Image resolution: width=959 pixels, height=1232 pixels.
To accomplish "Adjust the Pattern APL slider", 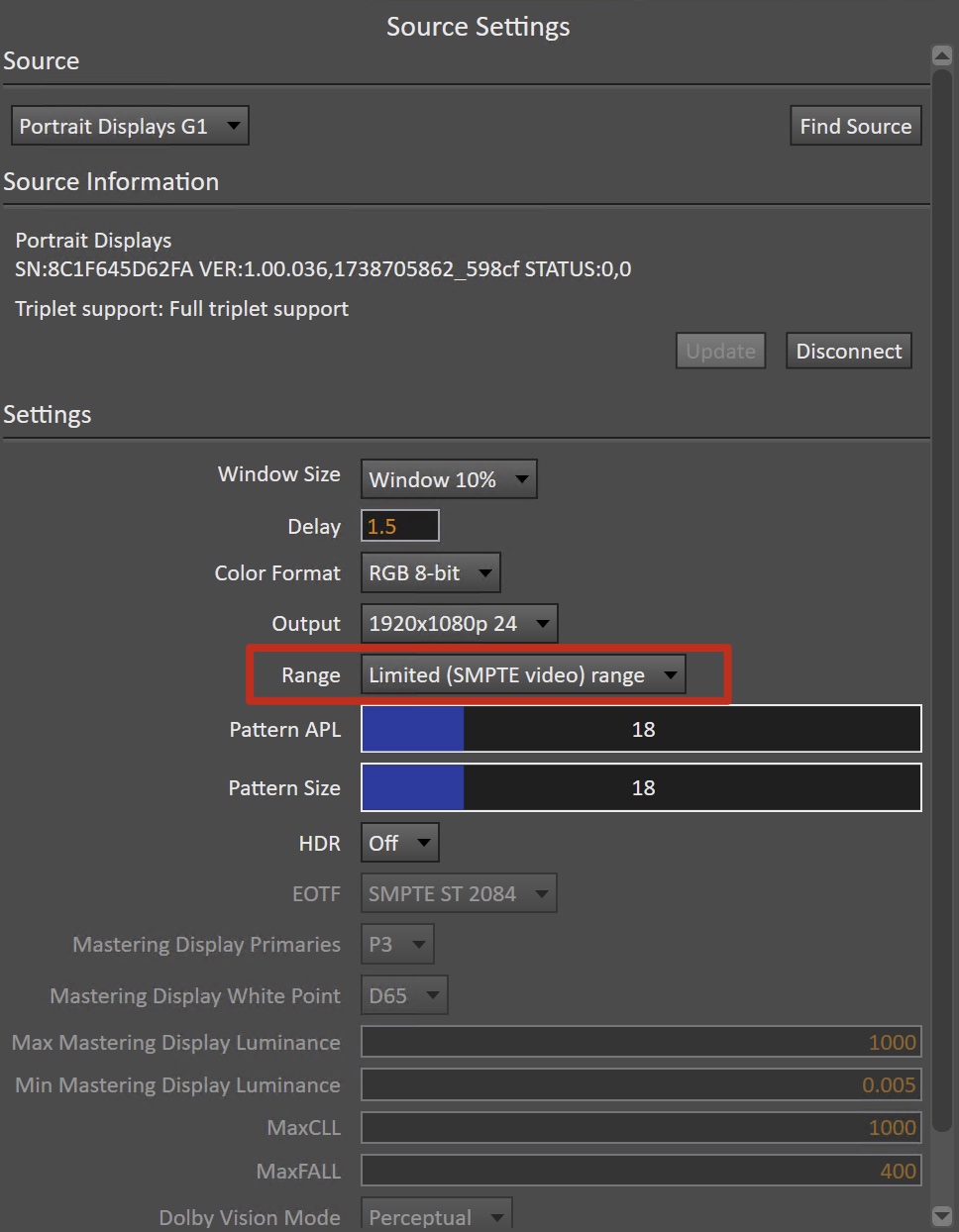I will tap(641, 729).
